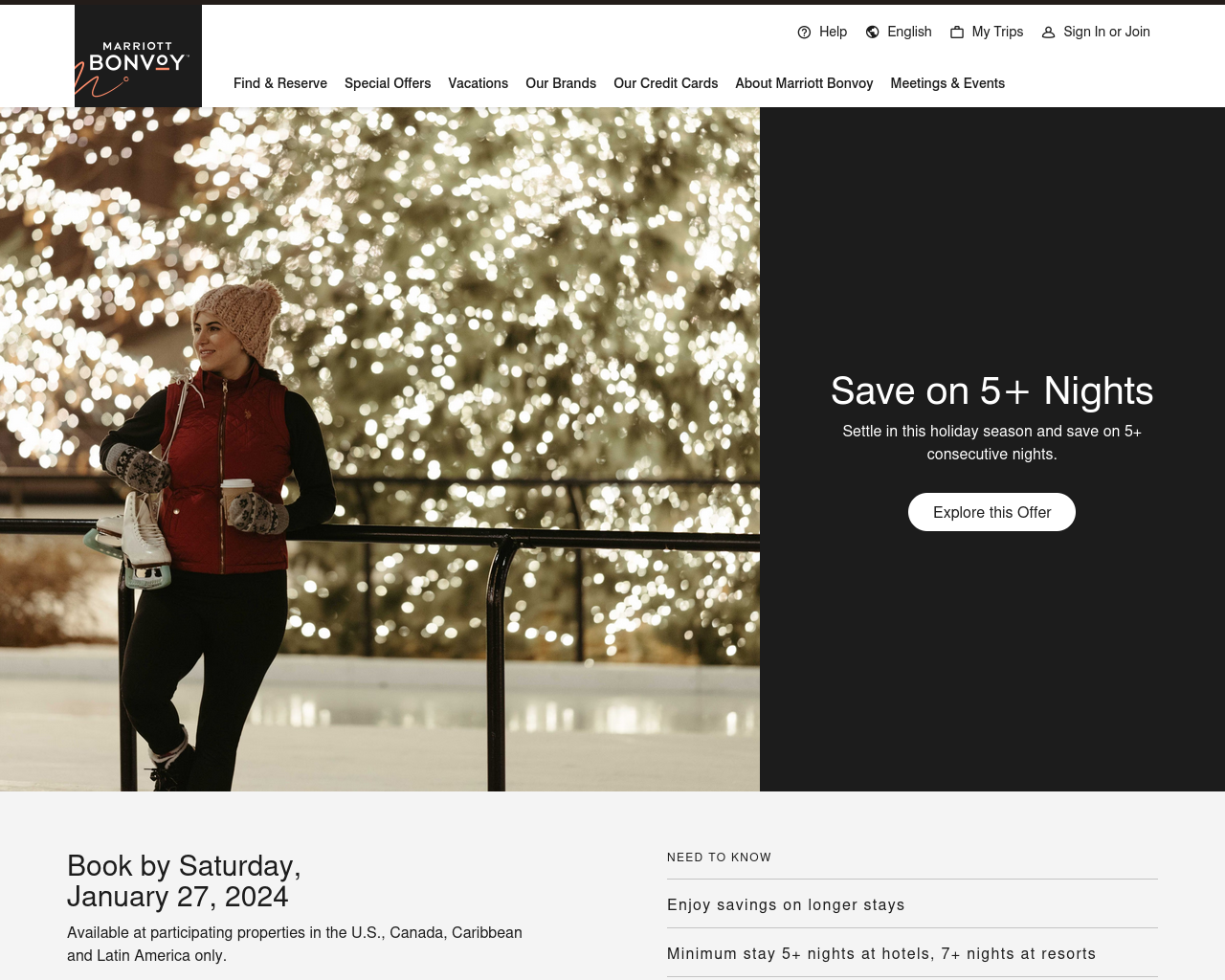Screen dimensions: 1225x980
Task: Click the My Trips link text
Action: tap(997, 32)
